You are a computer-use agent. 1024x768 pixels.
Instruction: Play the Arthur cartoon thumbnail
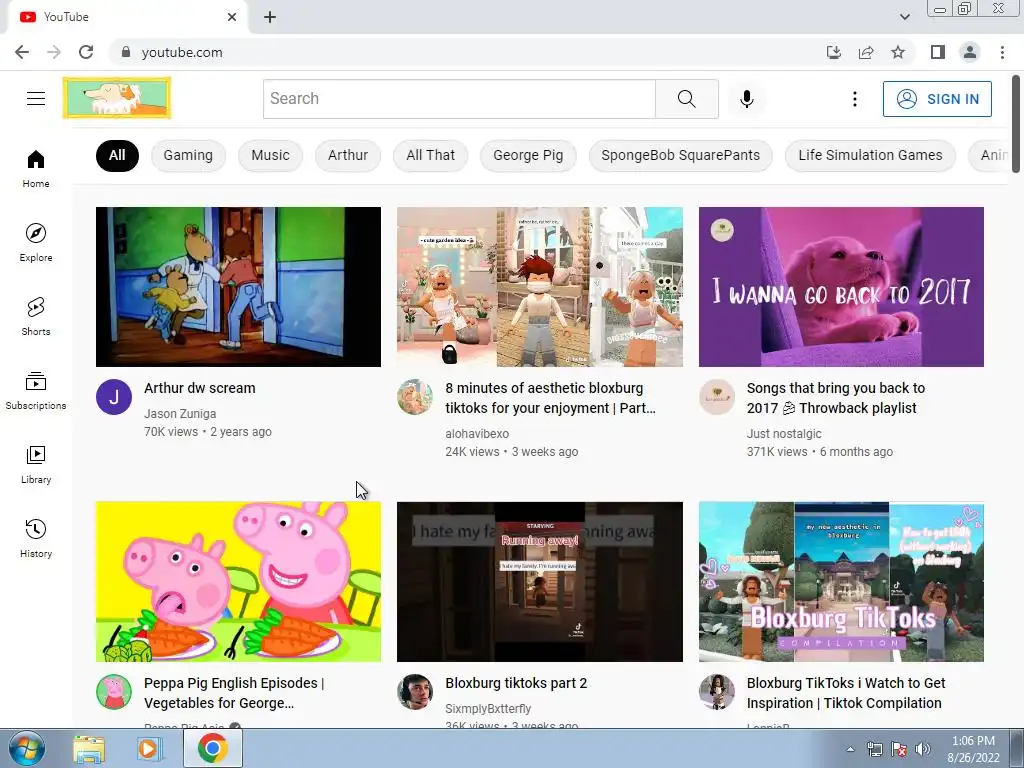(238, 287)
